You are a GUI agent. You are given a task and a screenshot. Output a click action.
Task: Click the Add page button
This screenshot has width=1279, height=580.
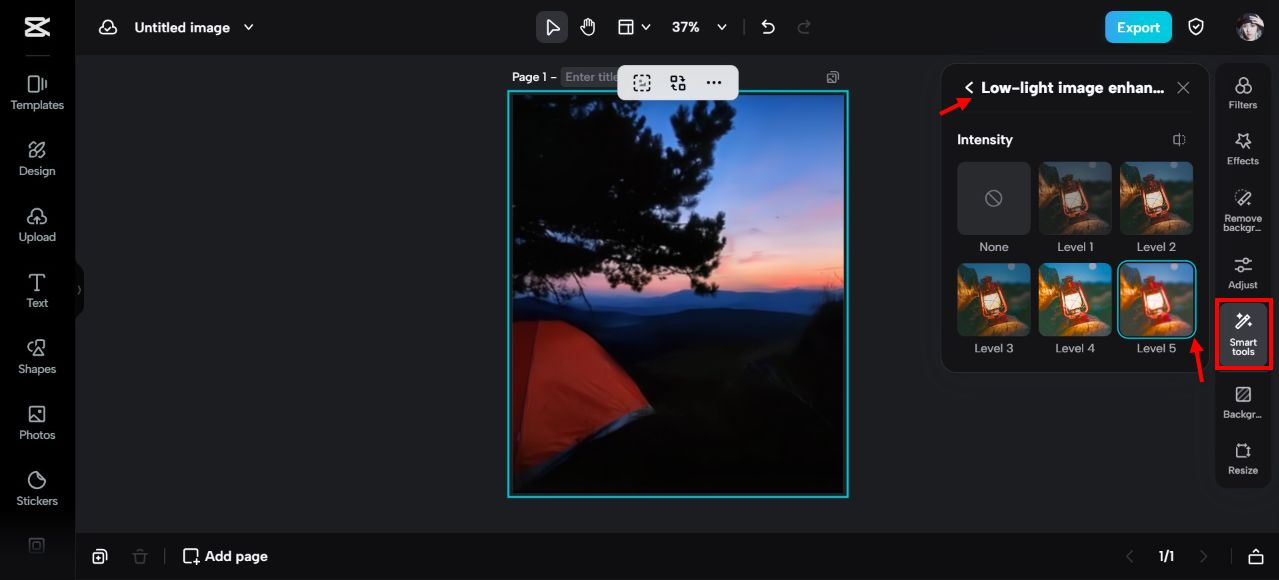click(225, 556)
